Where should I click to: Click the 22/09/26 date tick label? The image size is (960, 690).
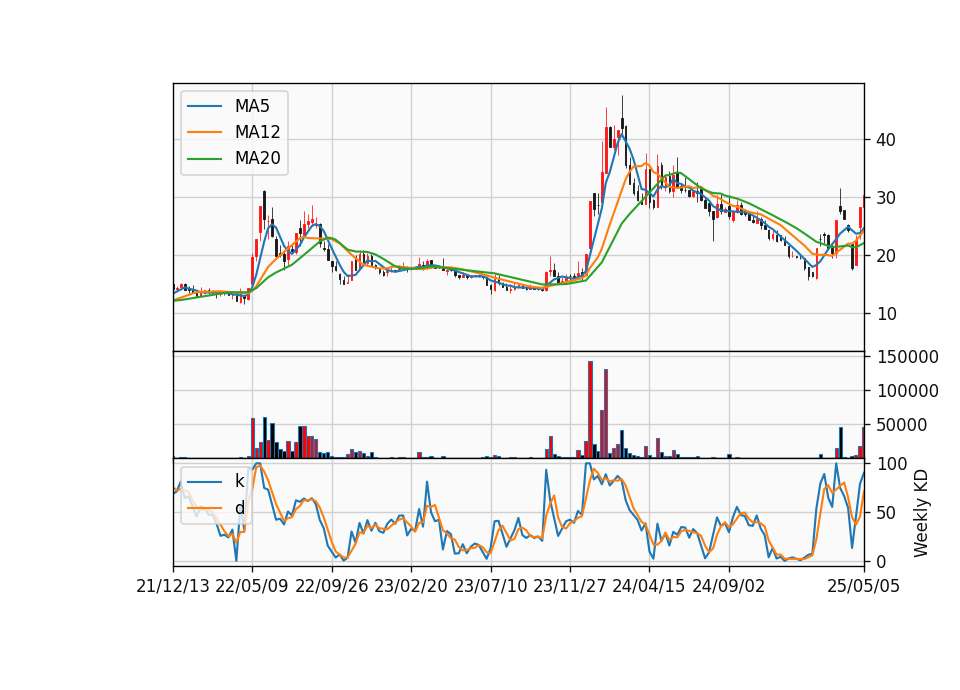tap(331, 587)
